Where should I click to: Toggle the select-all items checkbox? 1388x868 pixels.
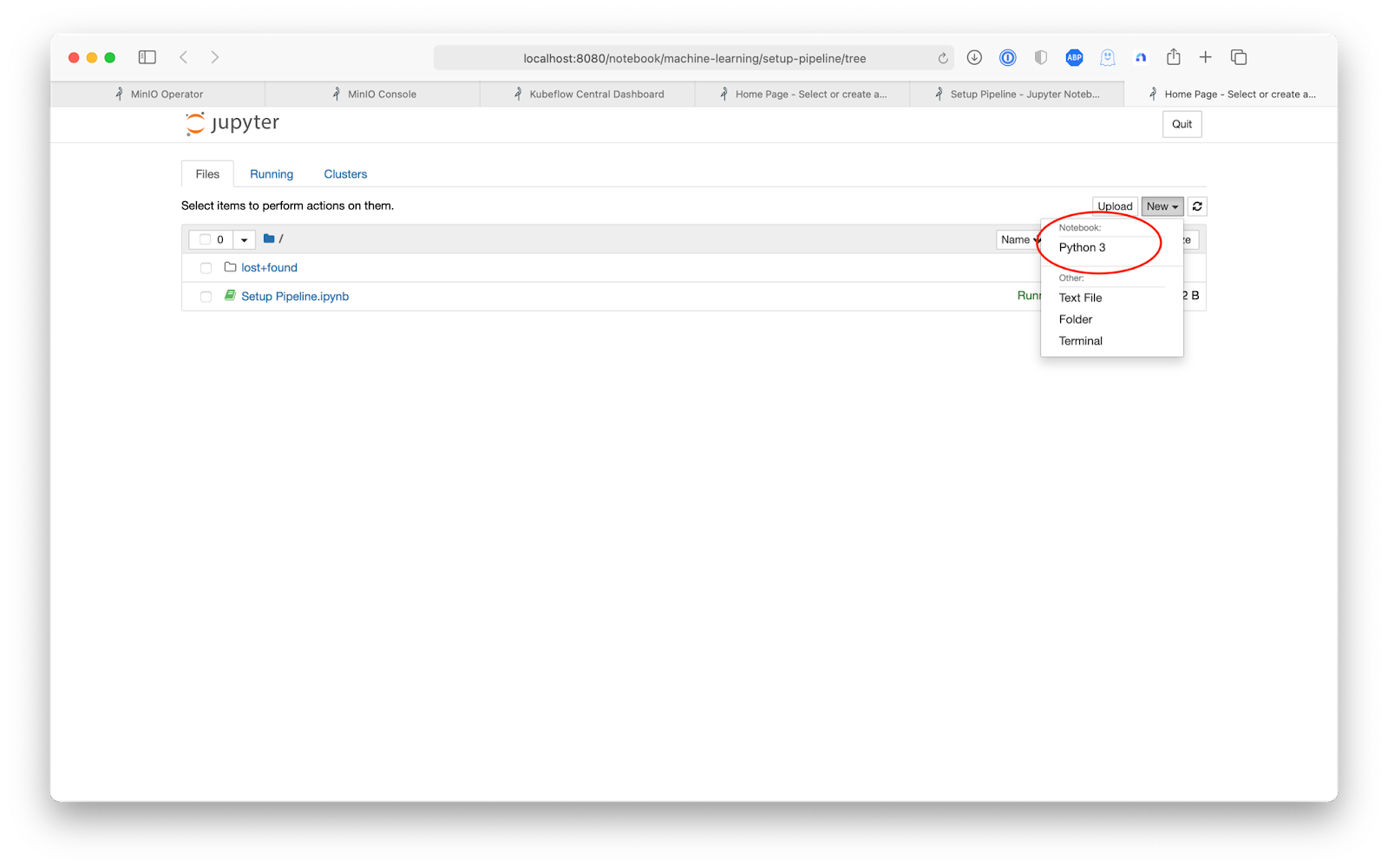click(206, 239)
